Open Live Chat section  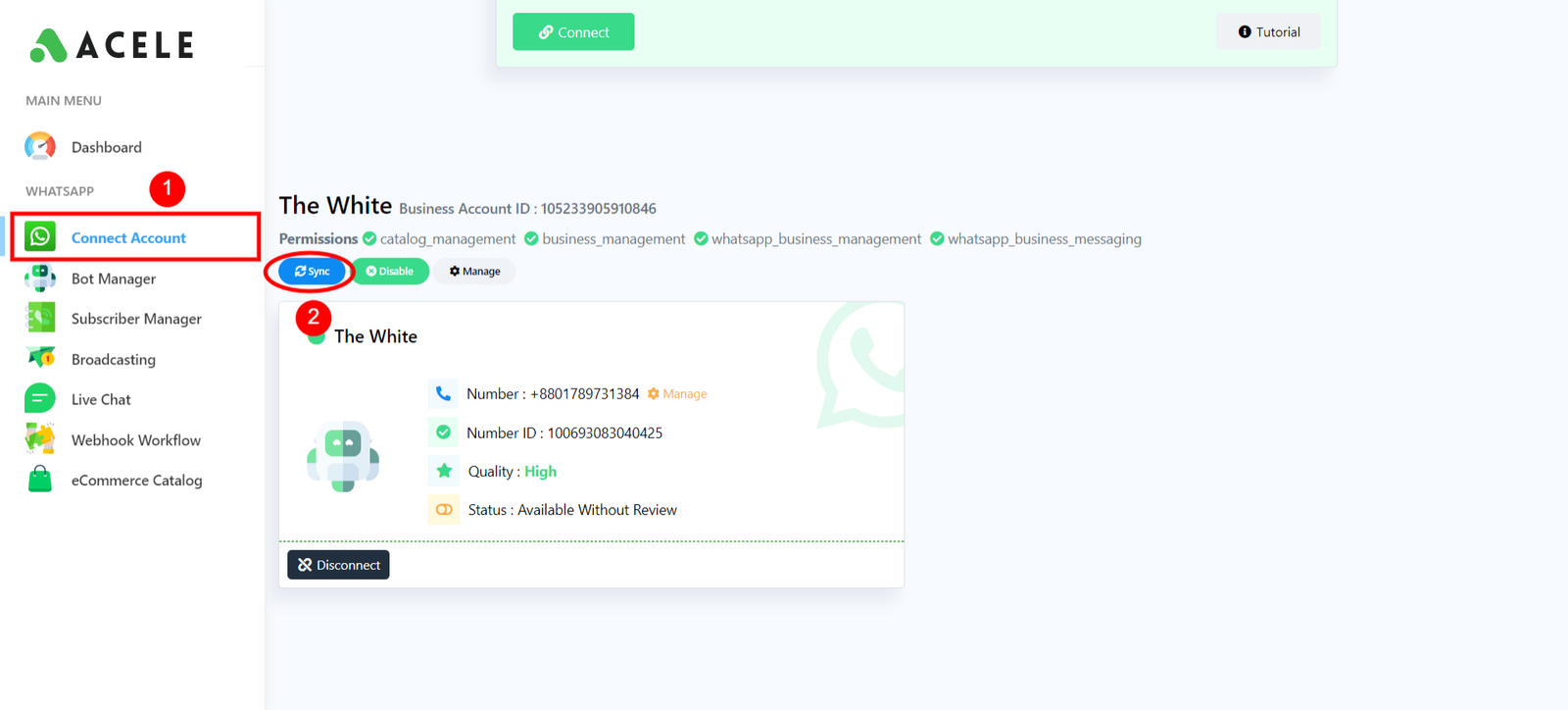click(101, 399)
